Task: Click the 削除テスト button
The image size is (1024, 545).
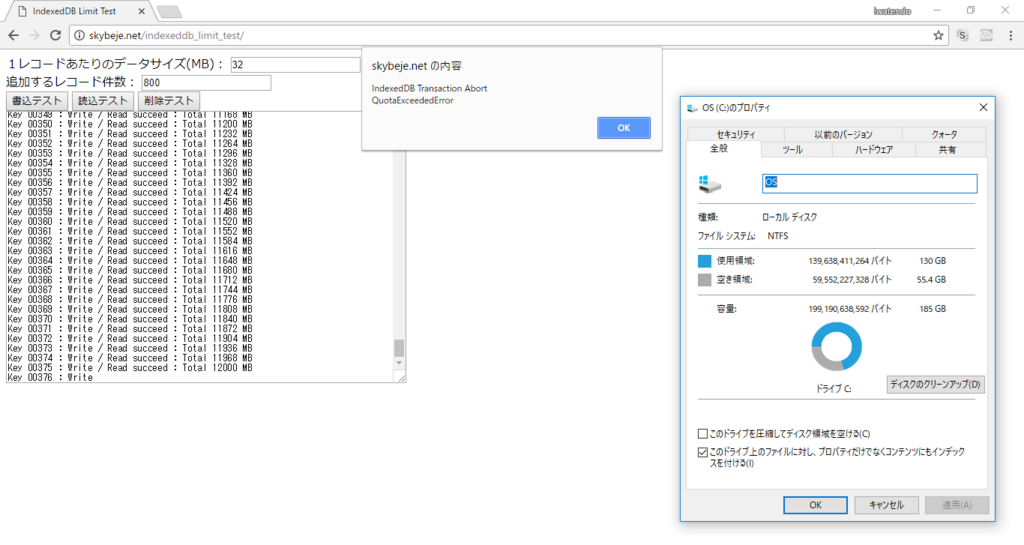Action: click(x=169, y=101)
